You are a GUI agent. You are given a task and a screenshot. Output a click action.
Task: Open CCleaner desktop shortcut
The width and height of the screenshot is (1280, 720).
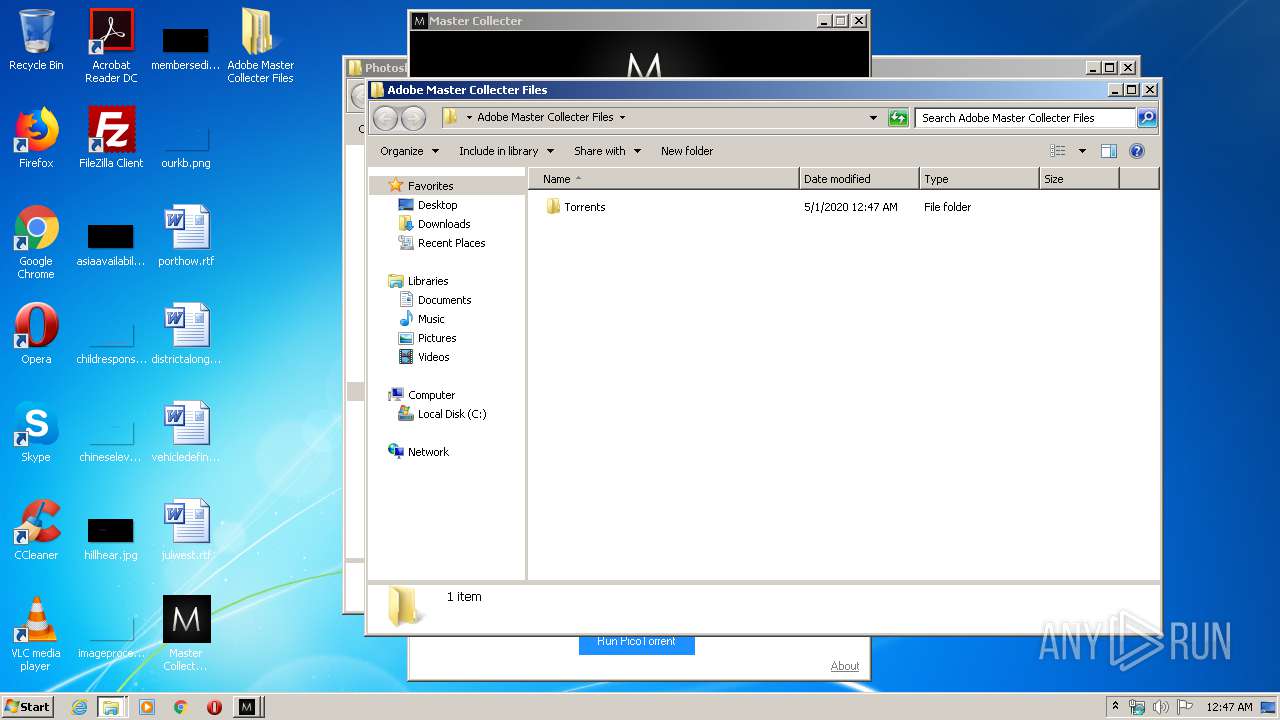36,530
